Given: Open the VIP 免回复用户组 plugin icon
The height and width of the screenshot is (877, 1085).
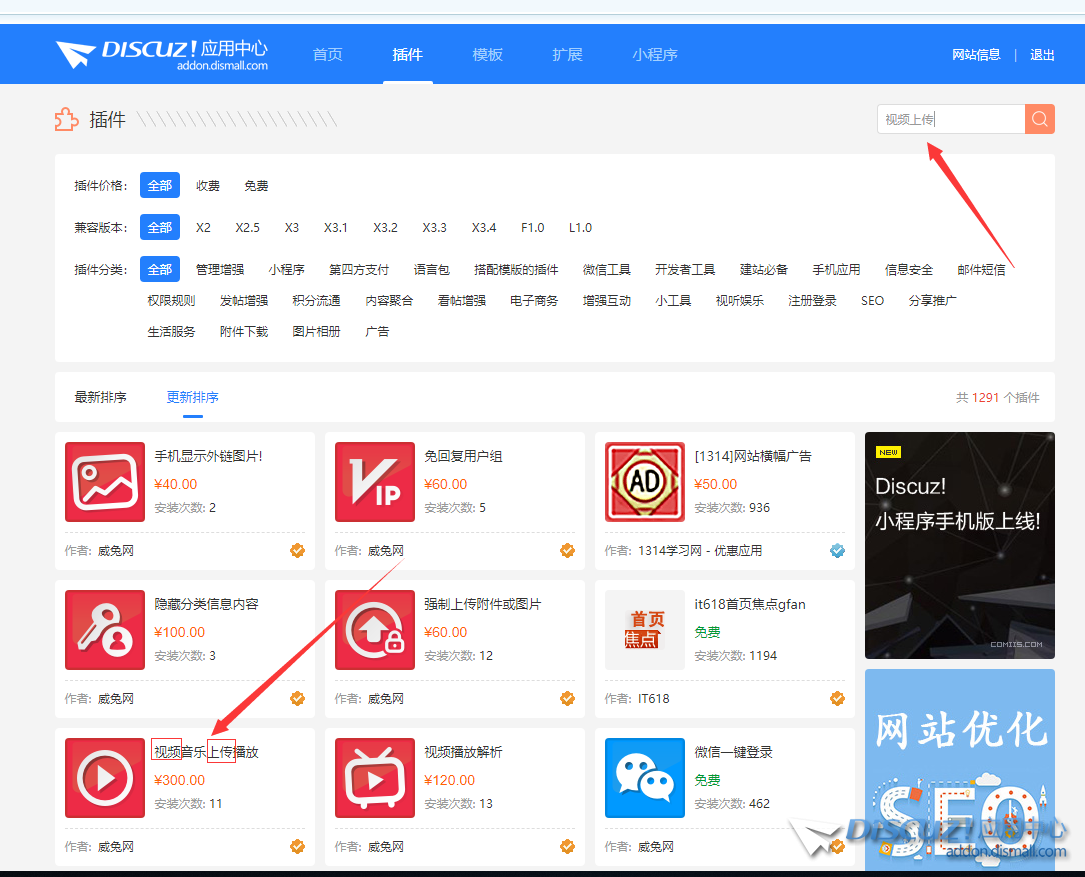Looking at the screenshot, I should pyautogui.click(x=374, y=482).
